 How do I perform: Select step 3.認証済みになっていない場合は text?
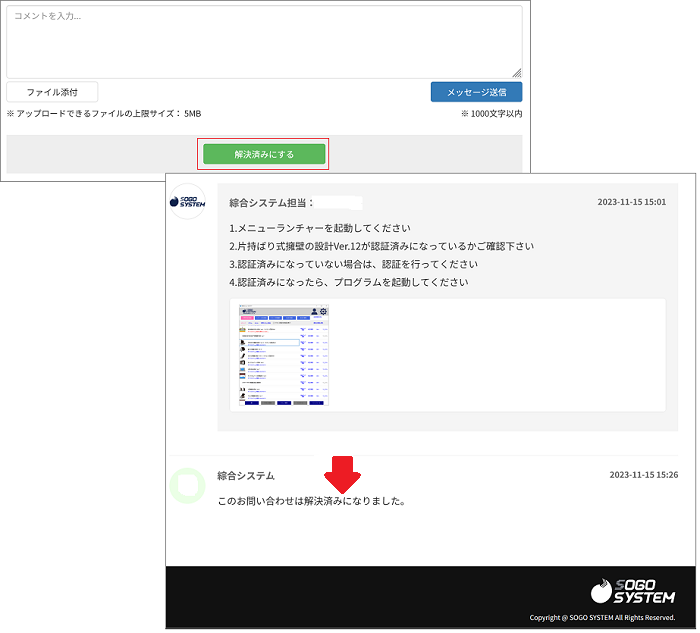click(354, 264)
